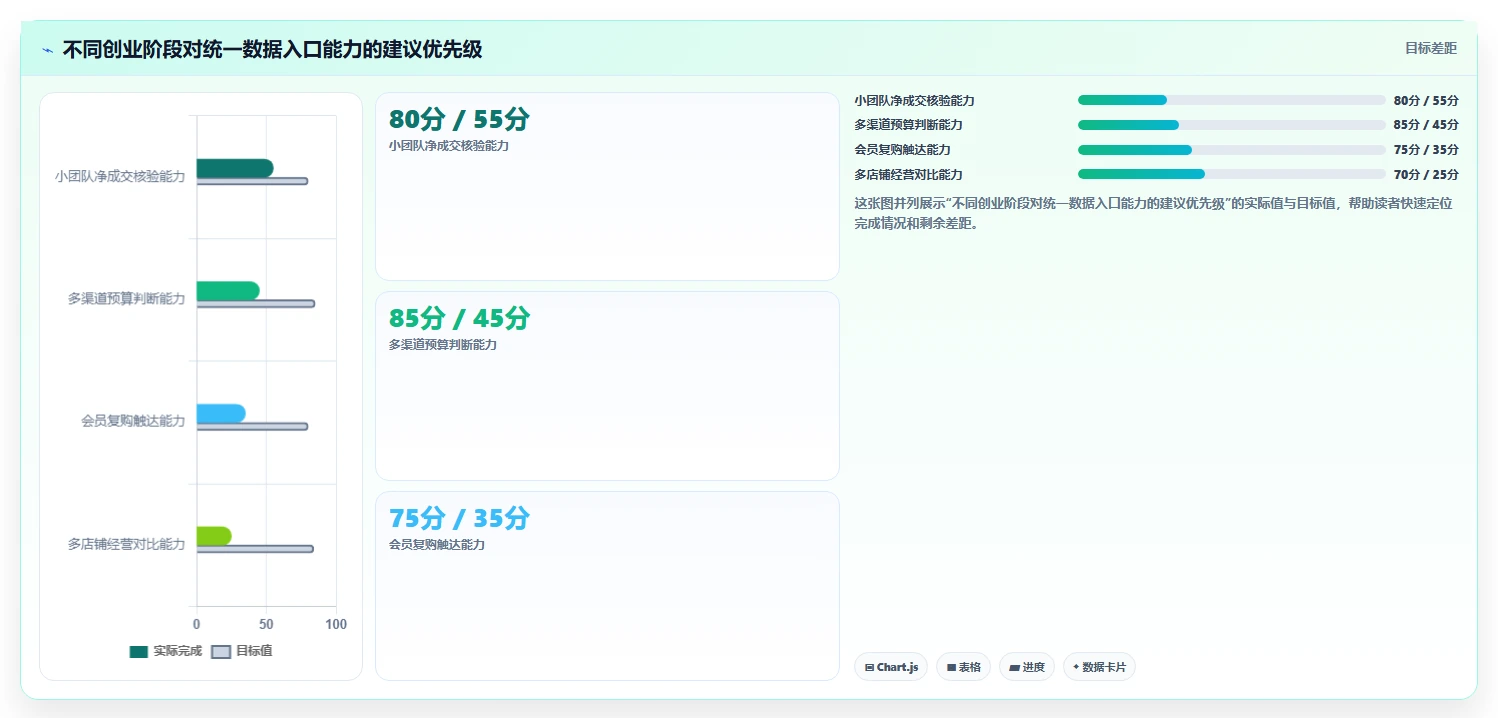This screenshot has height=718, width=1498.
Task: Click the blue 会员复购触达能力 actual bar
Action: point(221,413)
